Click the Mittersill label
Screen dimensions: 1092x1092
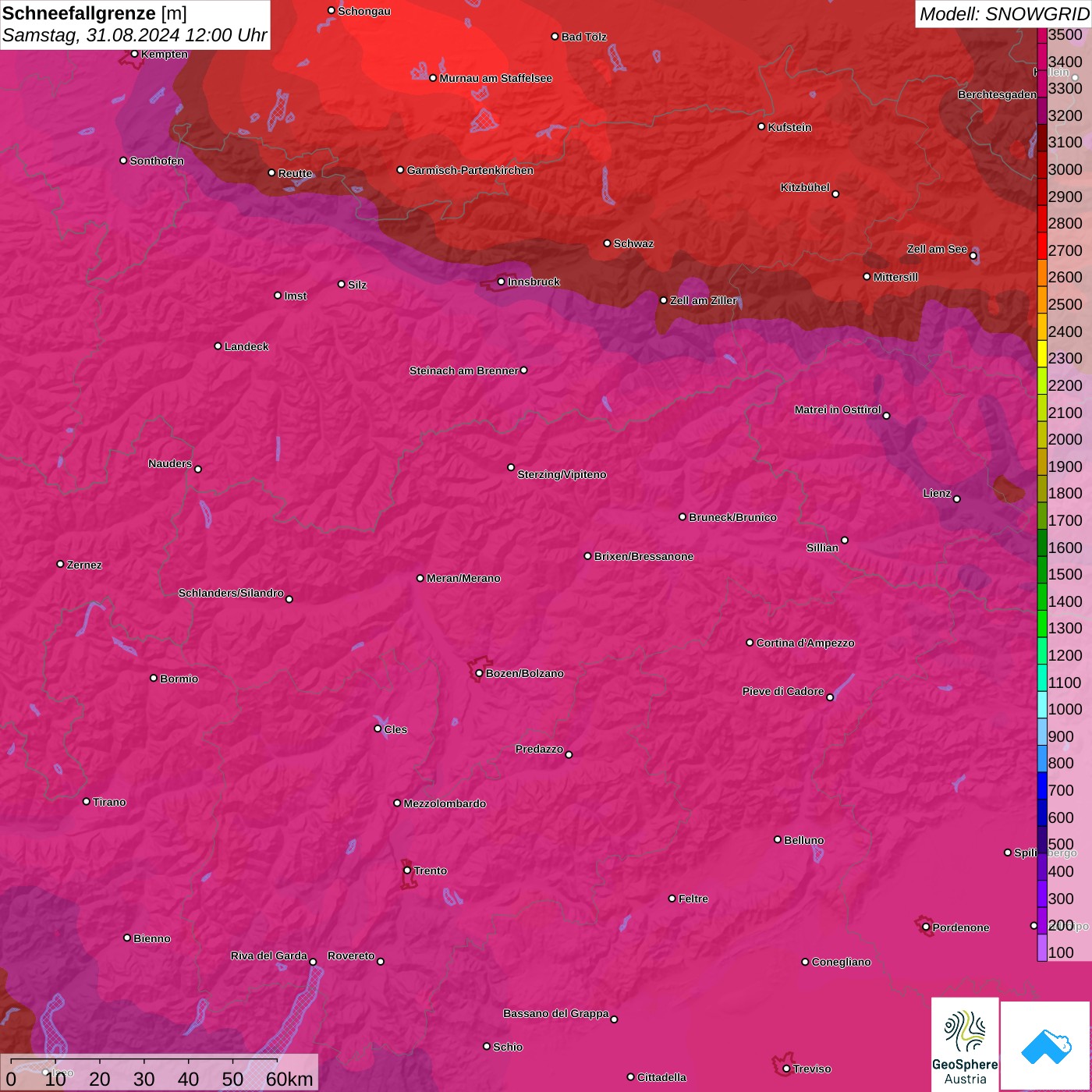[x=895, y=277]
